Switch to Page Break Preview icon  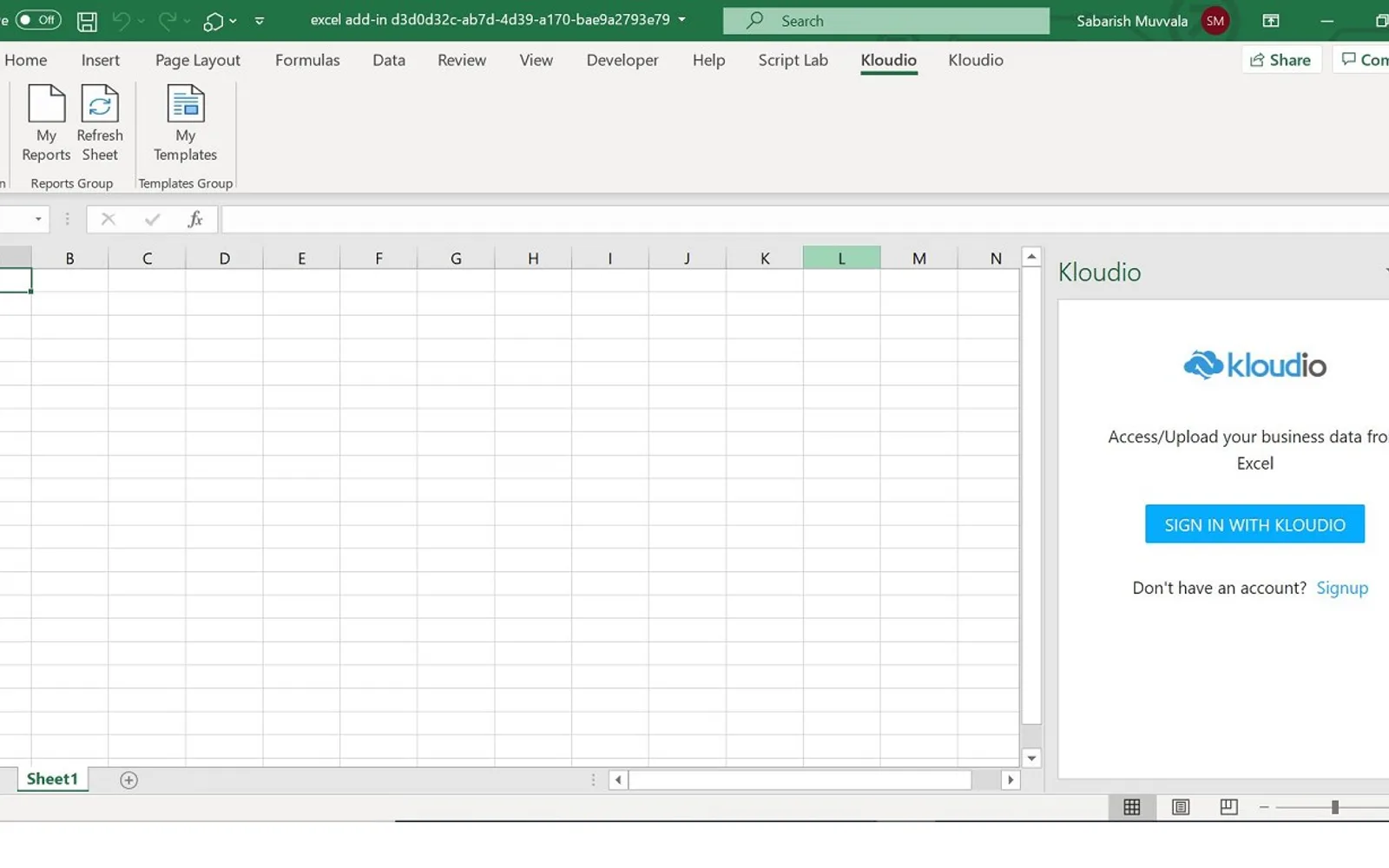1228,807
